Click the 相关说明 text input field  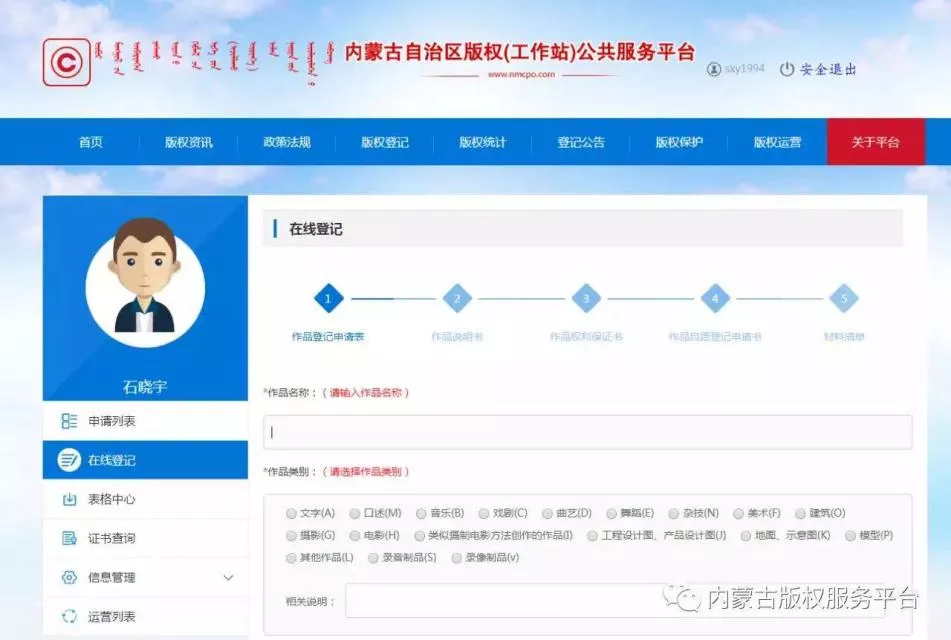tap(615, 601)
